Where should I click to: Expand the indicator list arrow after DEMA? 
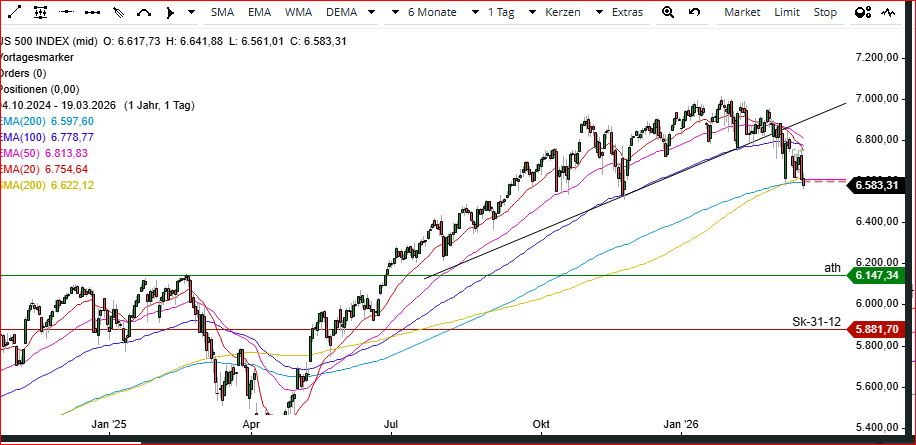pyautogui.click(x=370, y=13)
